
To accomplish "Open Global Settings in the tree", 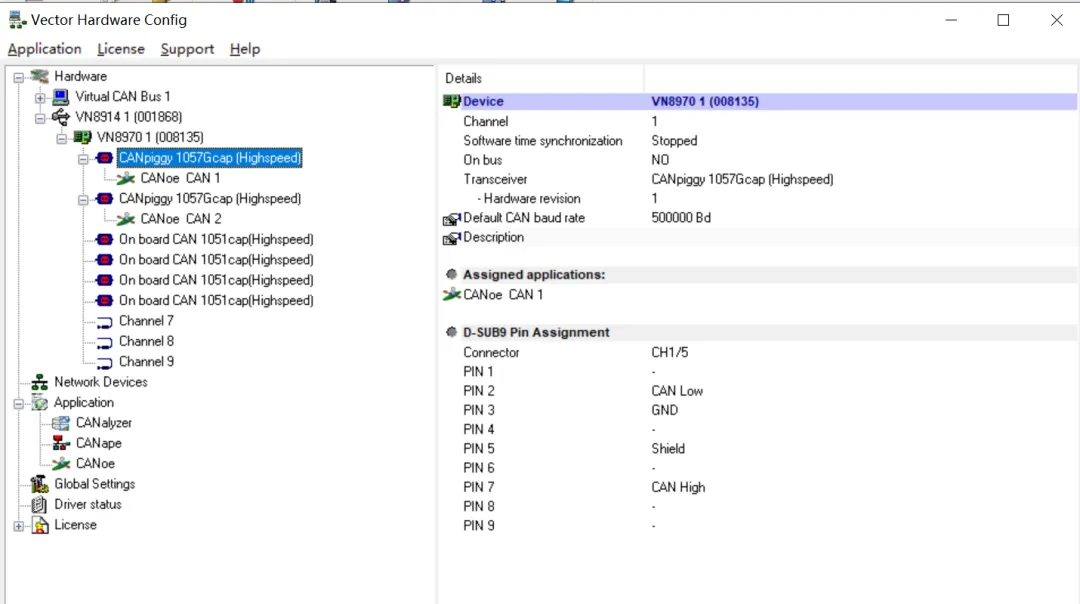I will tap(94, 484).
